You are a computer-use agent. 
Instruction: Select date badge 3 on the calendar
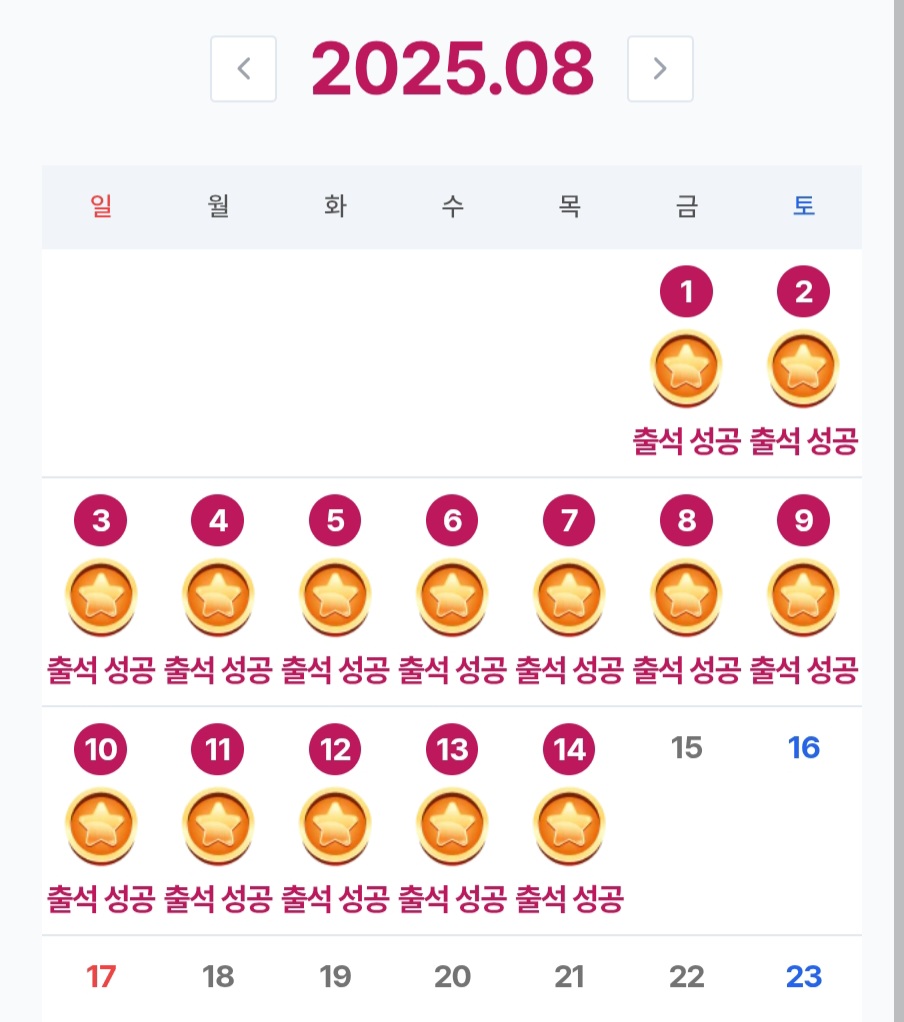click(x=101, y=520)
